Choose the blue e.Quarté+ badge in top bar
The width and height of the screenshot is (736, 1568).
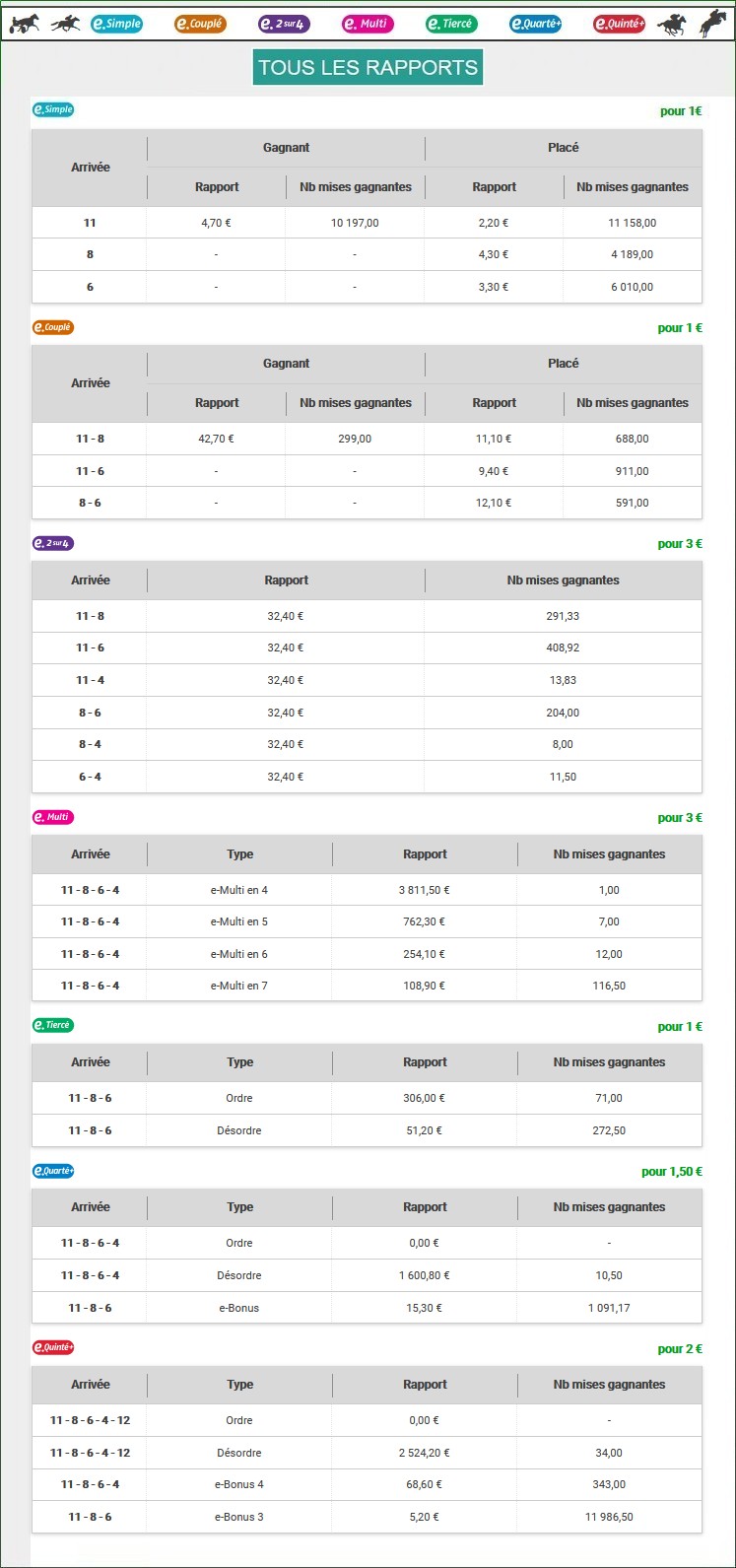pos(536,24)
